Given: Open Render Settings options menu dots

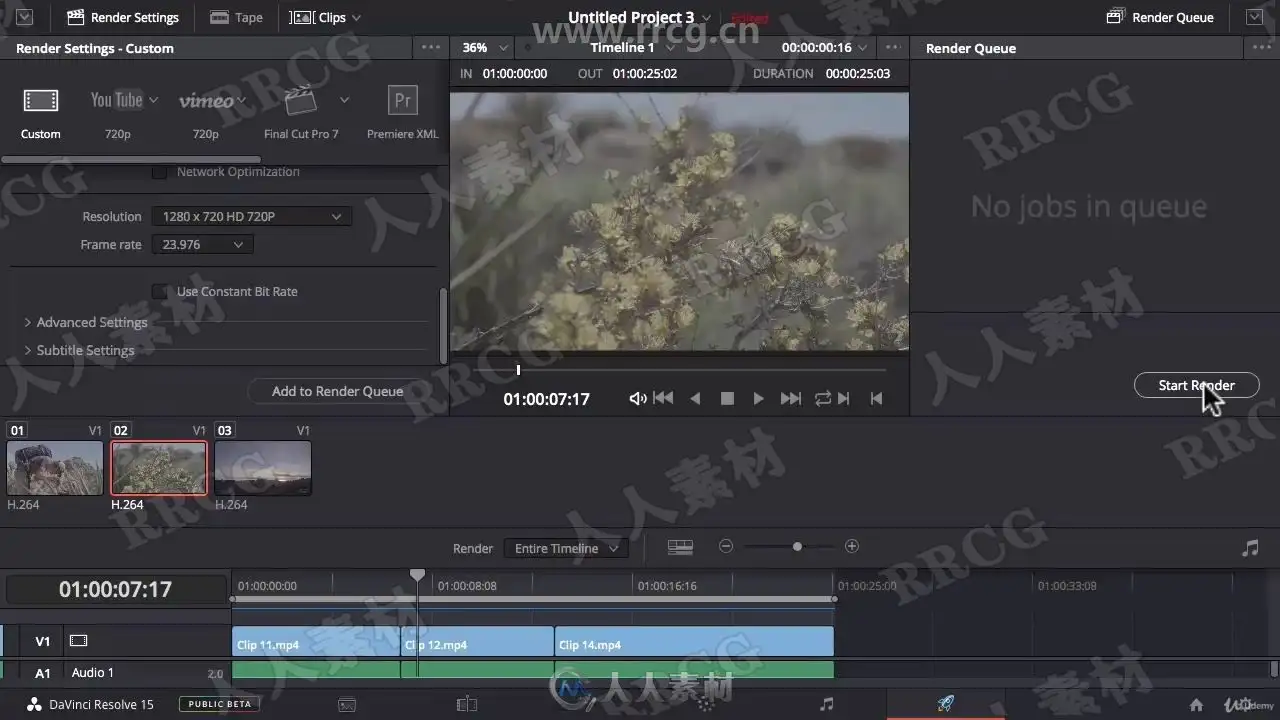Looking at the screenshot, I should point(431,47).
